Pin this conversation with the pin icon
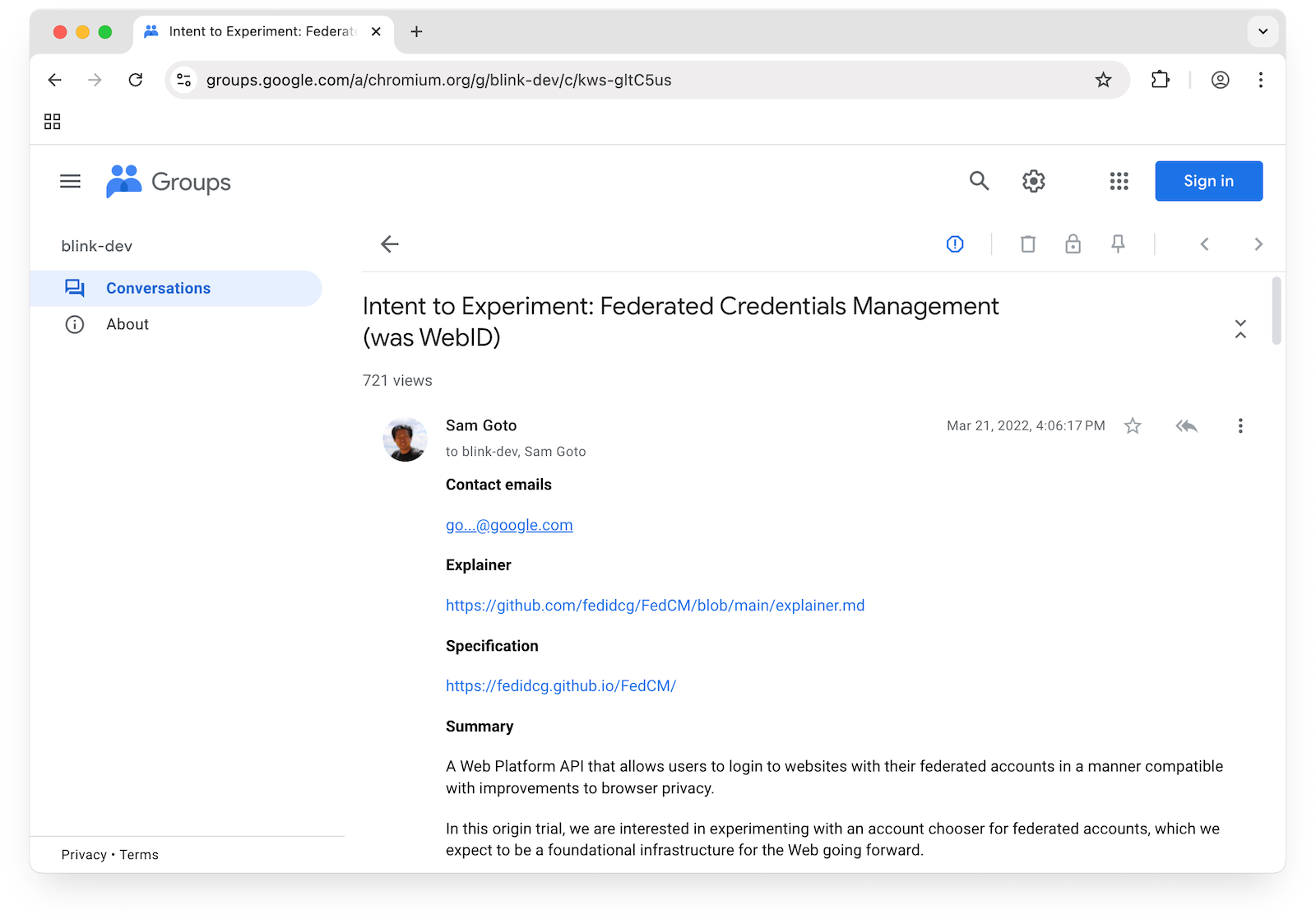The height and width of the screenshot is (924, 1316). point(1118,244)
